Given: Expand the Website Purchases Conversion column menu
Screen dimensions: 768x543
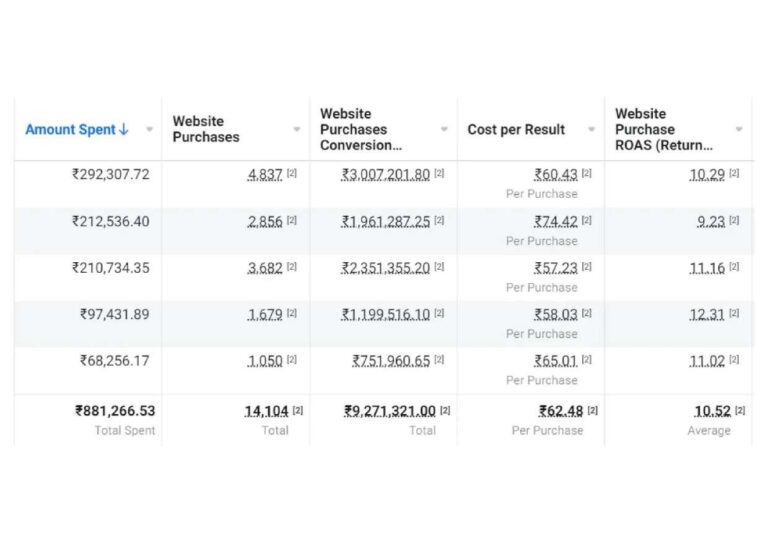Looking at the screenshot, I should pos(444,129).
